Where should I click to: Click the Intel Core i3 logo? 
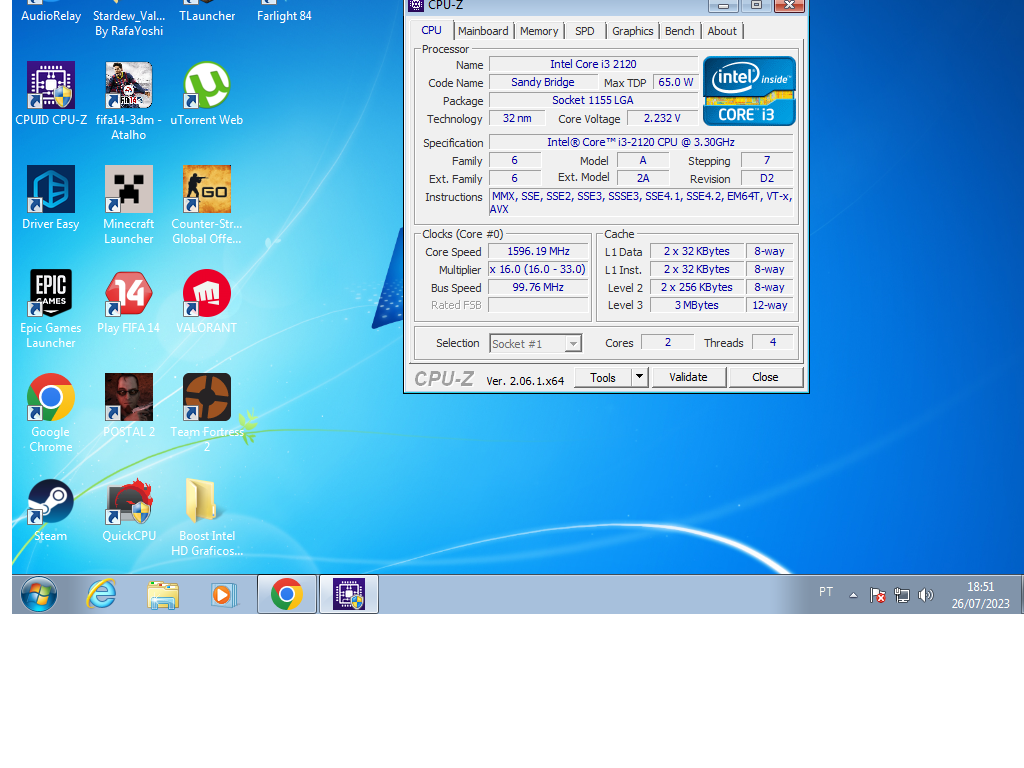click(x=749, y=91)
